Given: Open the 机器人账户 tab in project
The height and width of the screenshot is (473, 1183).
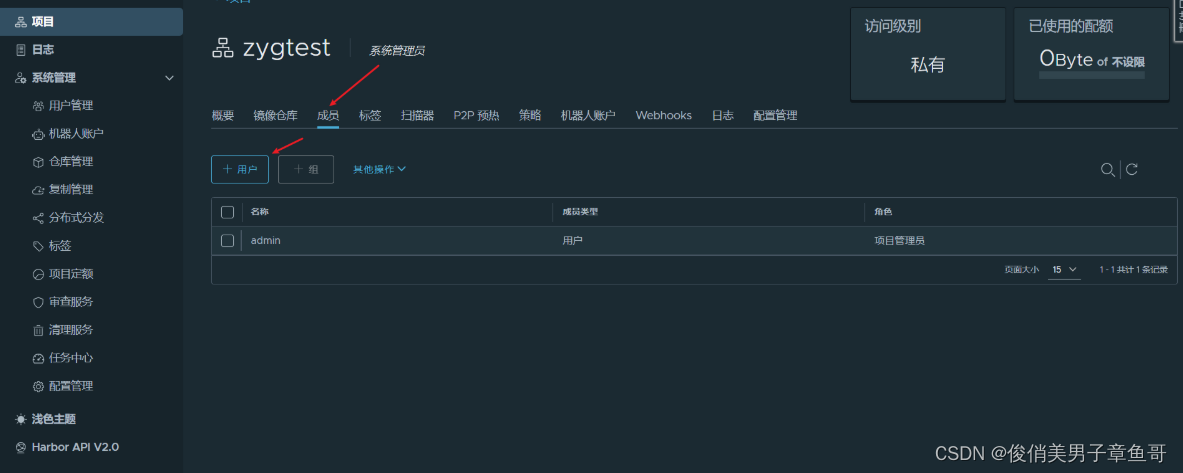Looking at the screenshot, I should (588, 115).
